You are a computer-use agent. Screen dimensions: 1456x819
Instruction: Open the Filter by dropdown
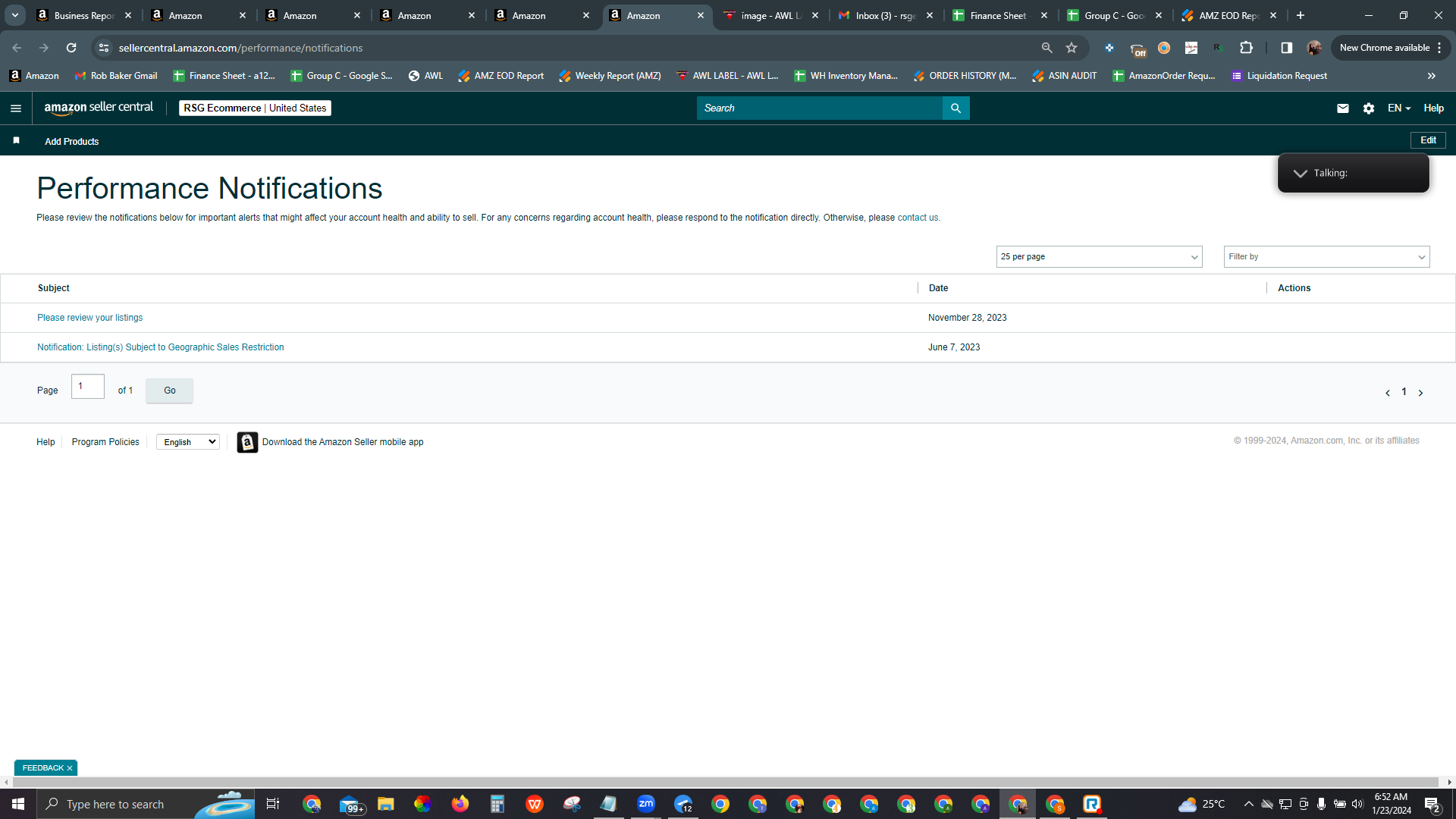1326,256
